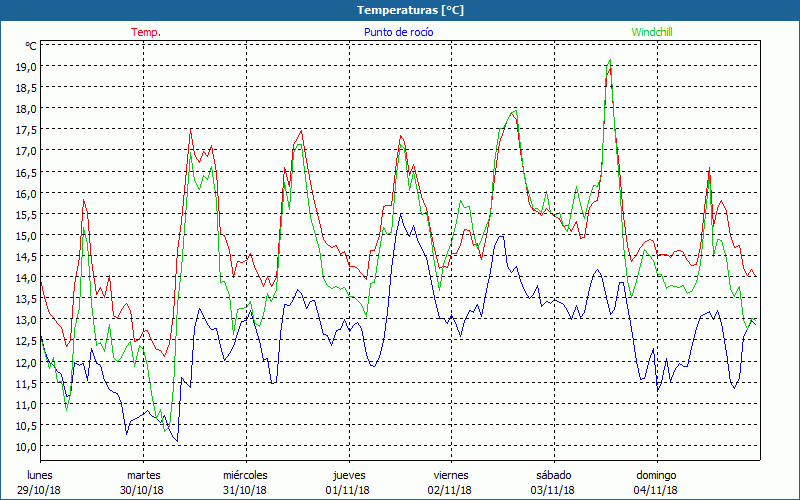Select the blue 'Punto de rocío' legend label
The height and width of the screenshot is (500, 800).
click(398, 32)
